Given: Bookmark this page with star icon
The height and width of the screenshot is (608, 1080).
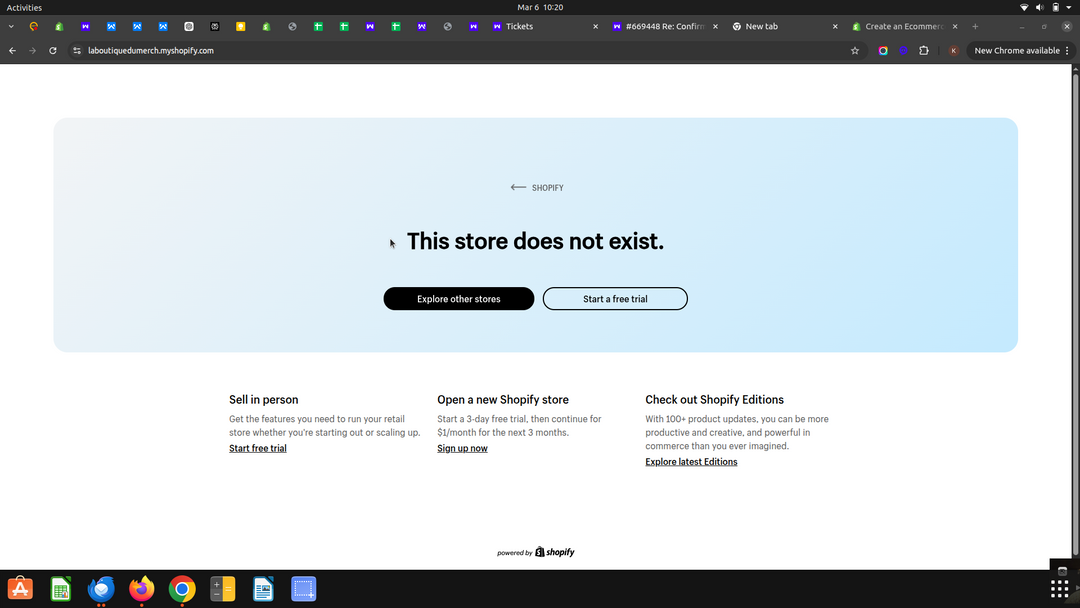Looking at the screenshot, I should pyautogui.click(x=855, y=50).
